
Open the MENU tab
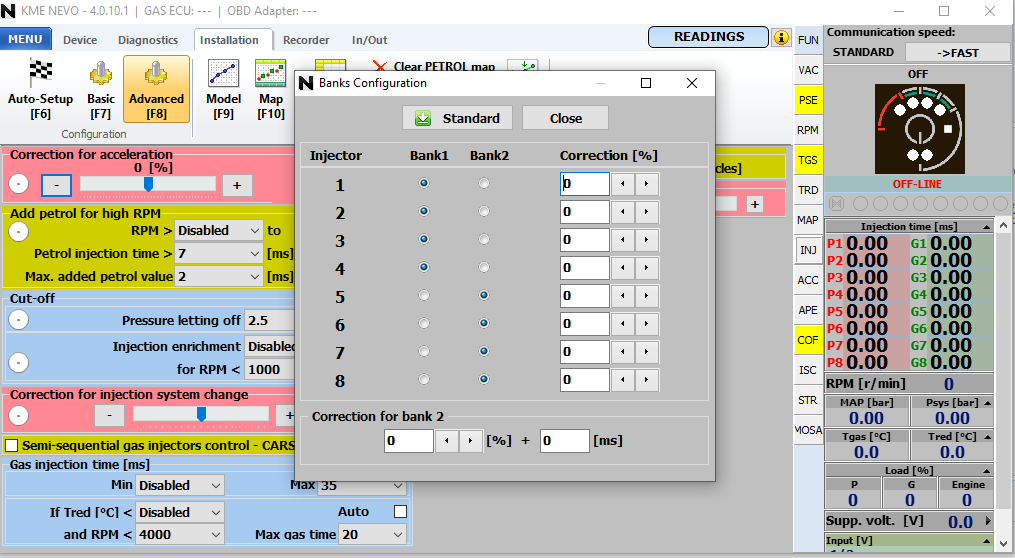coord(25,39)
